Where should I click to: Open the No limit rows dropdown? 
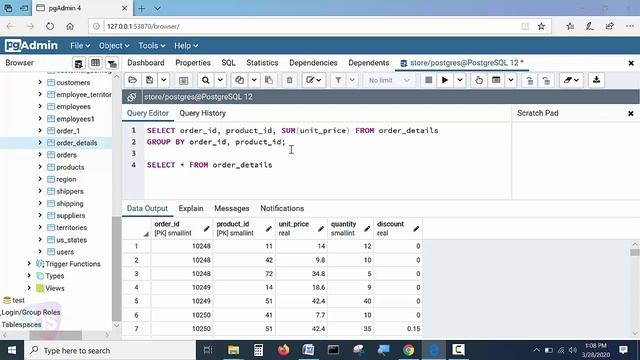click(389, 80)
